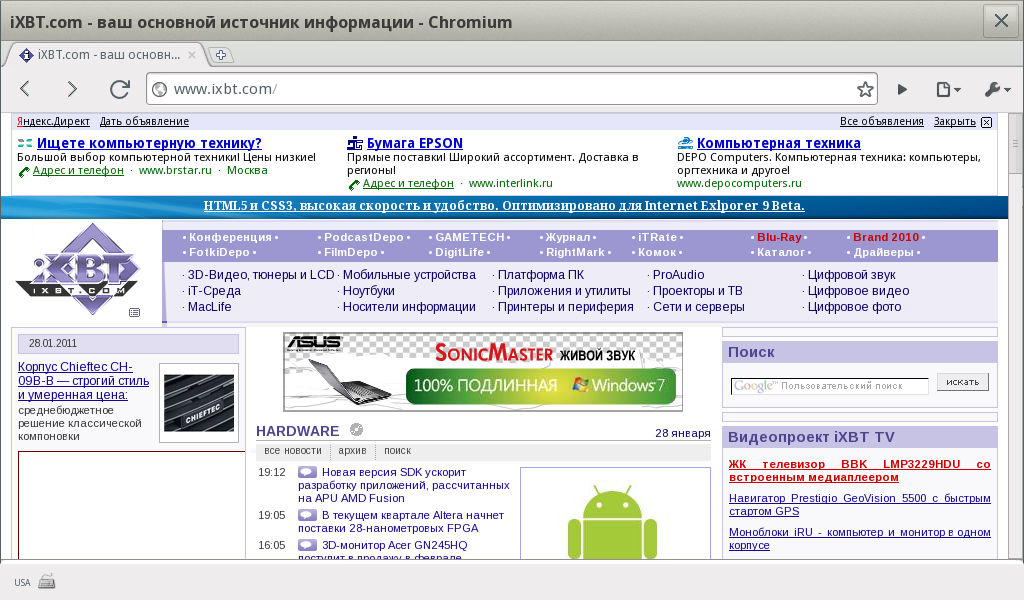Open Все объявления link
Image resolution: width=1024 pixels, height=600 pixels.
pos(882,121)
